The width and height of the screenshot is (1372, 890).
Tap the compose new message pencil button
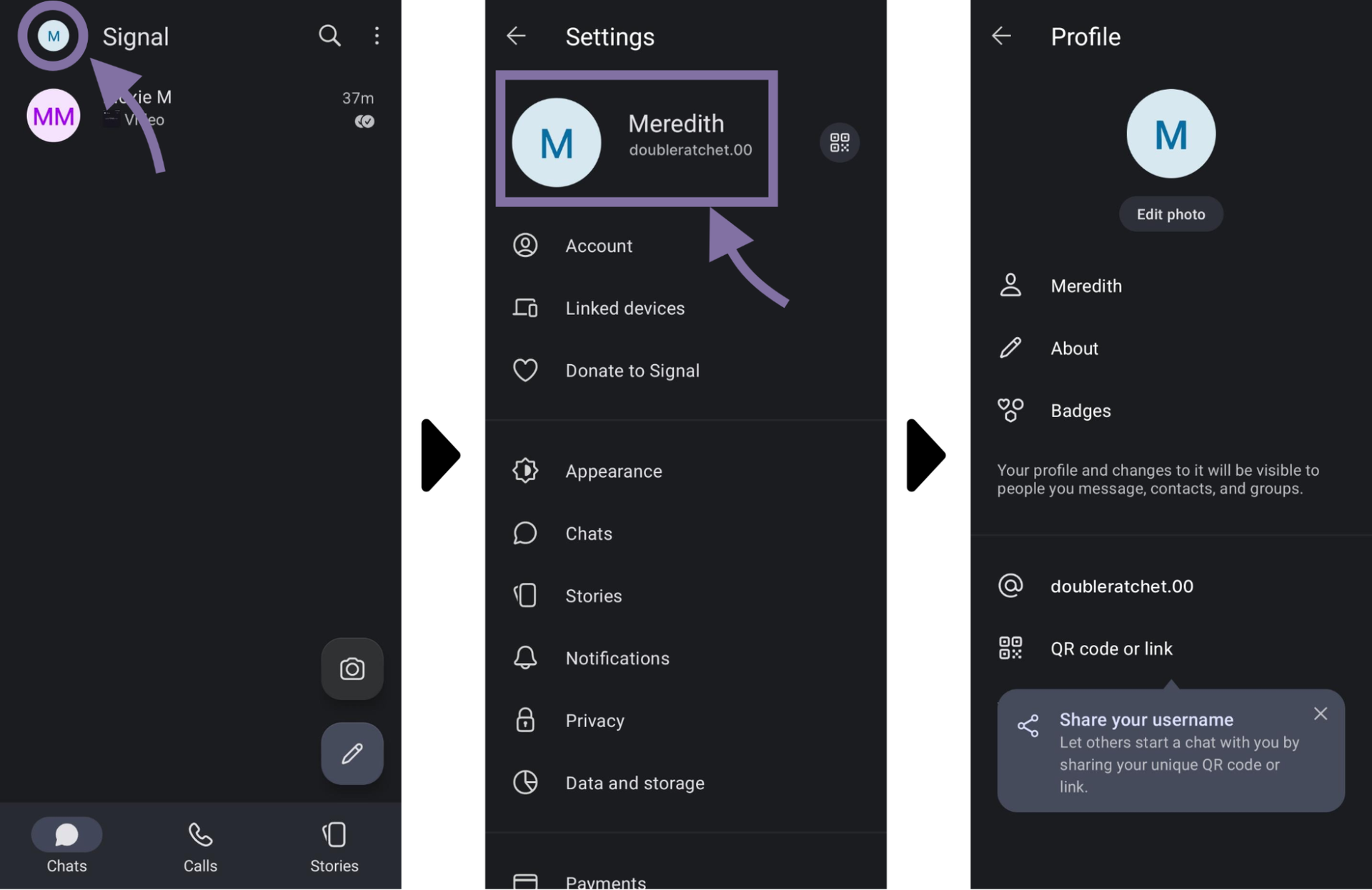tap(352, 754)
